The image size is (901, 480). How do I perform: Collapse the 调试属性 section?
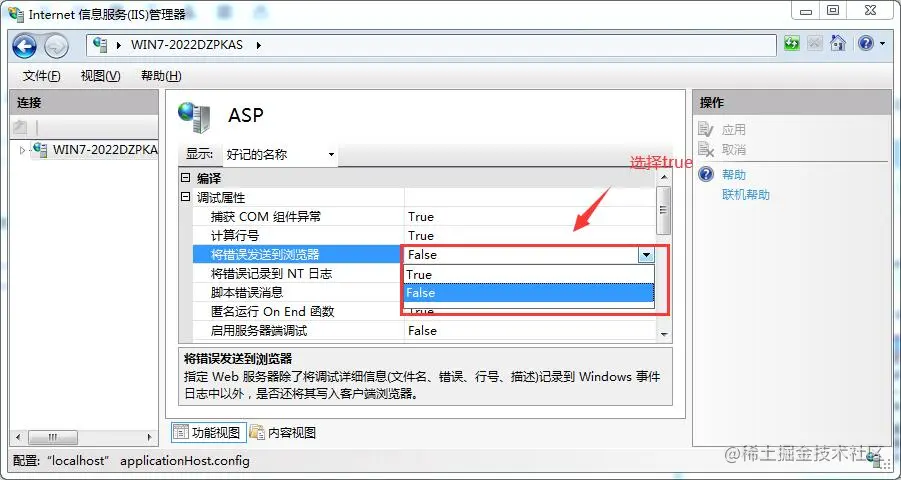pos(186,197)
